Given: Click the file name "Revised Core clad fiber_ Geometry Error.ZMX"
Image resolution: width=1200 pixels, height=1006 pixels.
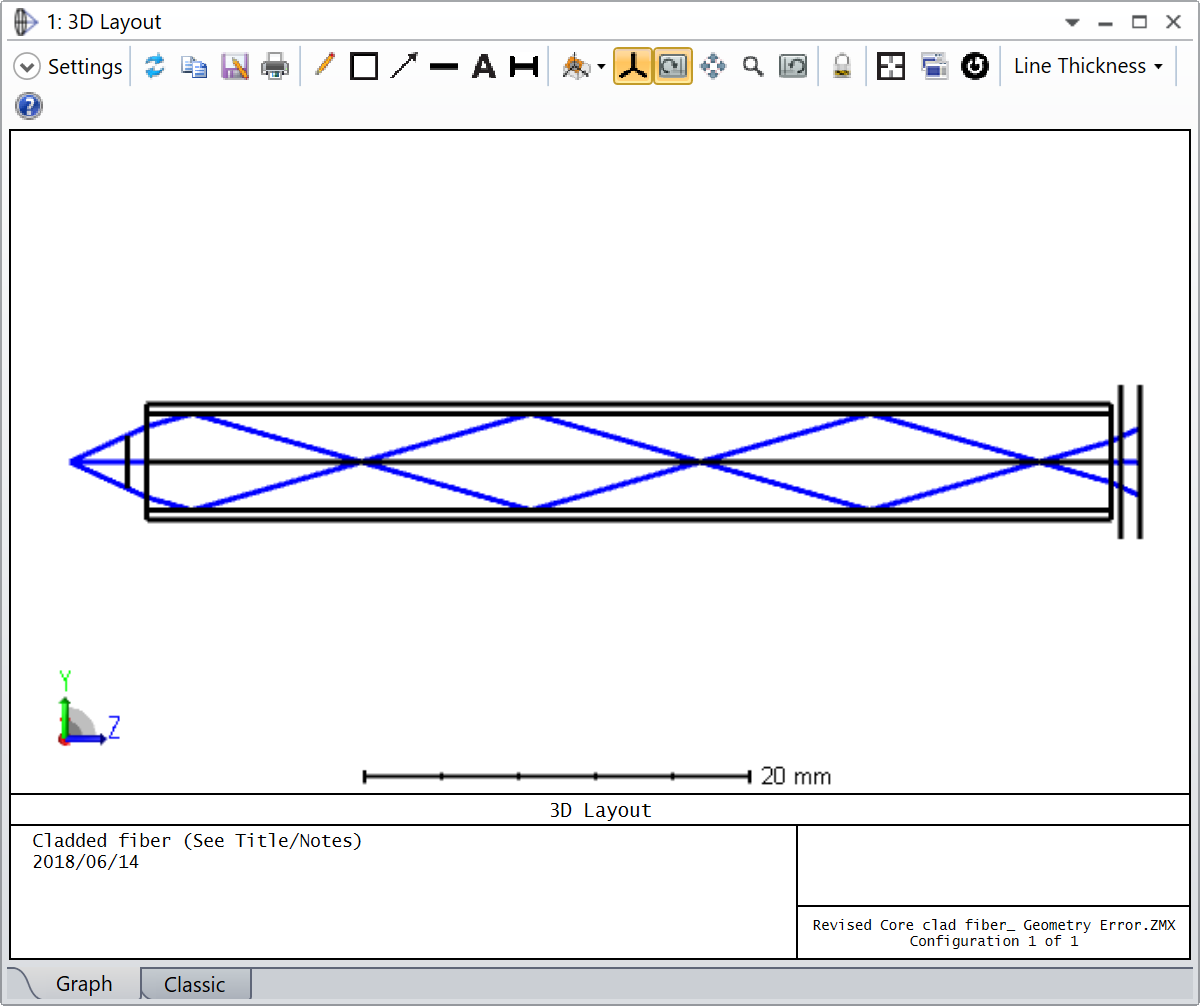Looking at the screenshot, I should 994,925.
